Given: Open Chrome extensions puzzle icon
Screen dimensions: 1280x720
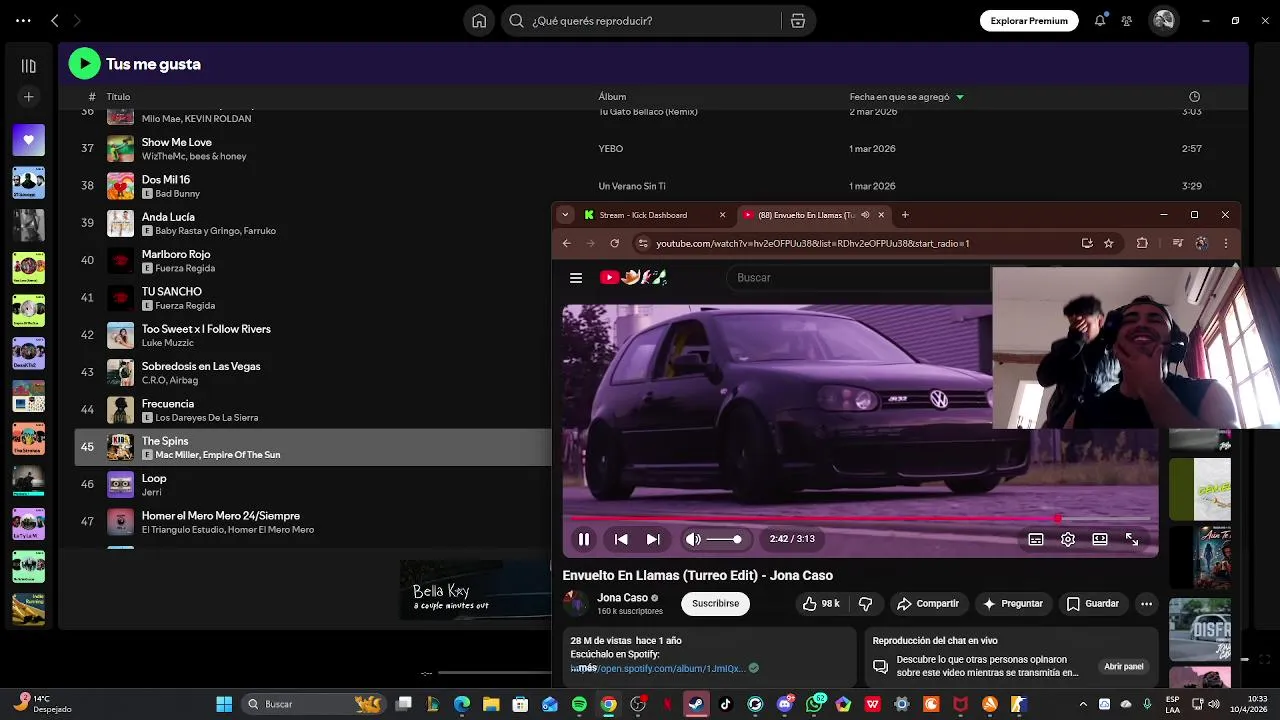Looking at the screenshot, I should click(x=1142, y=243).
